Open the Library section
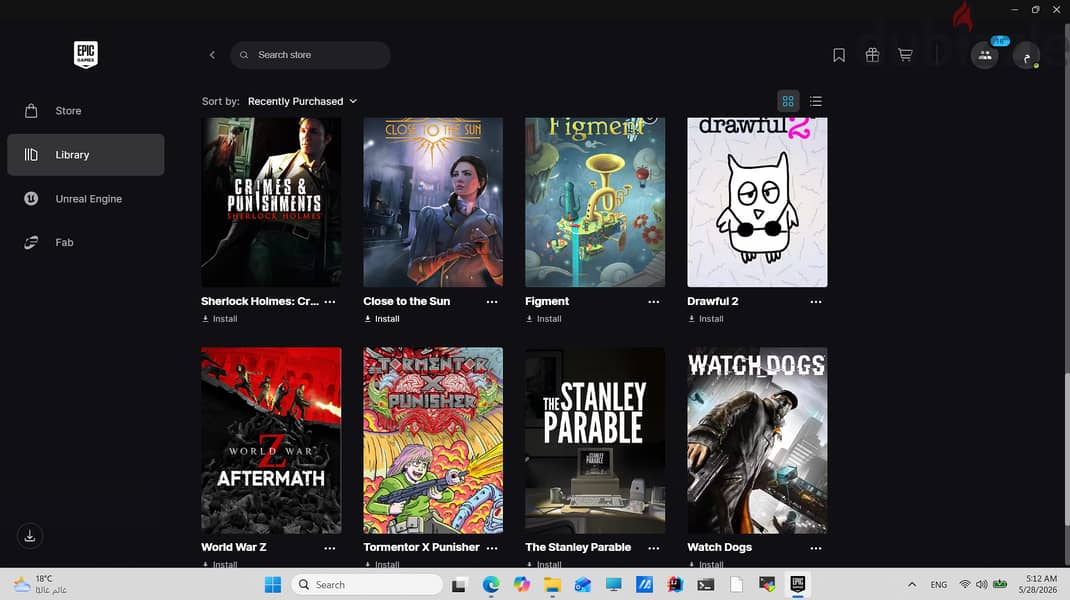 coord(86,155)
